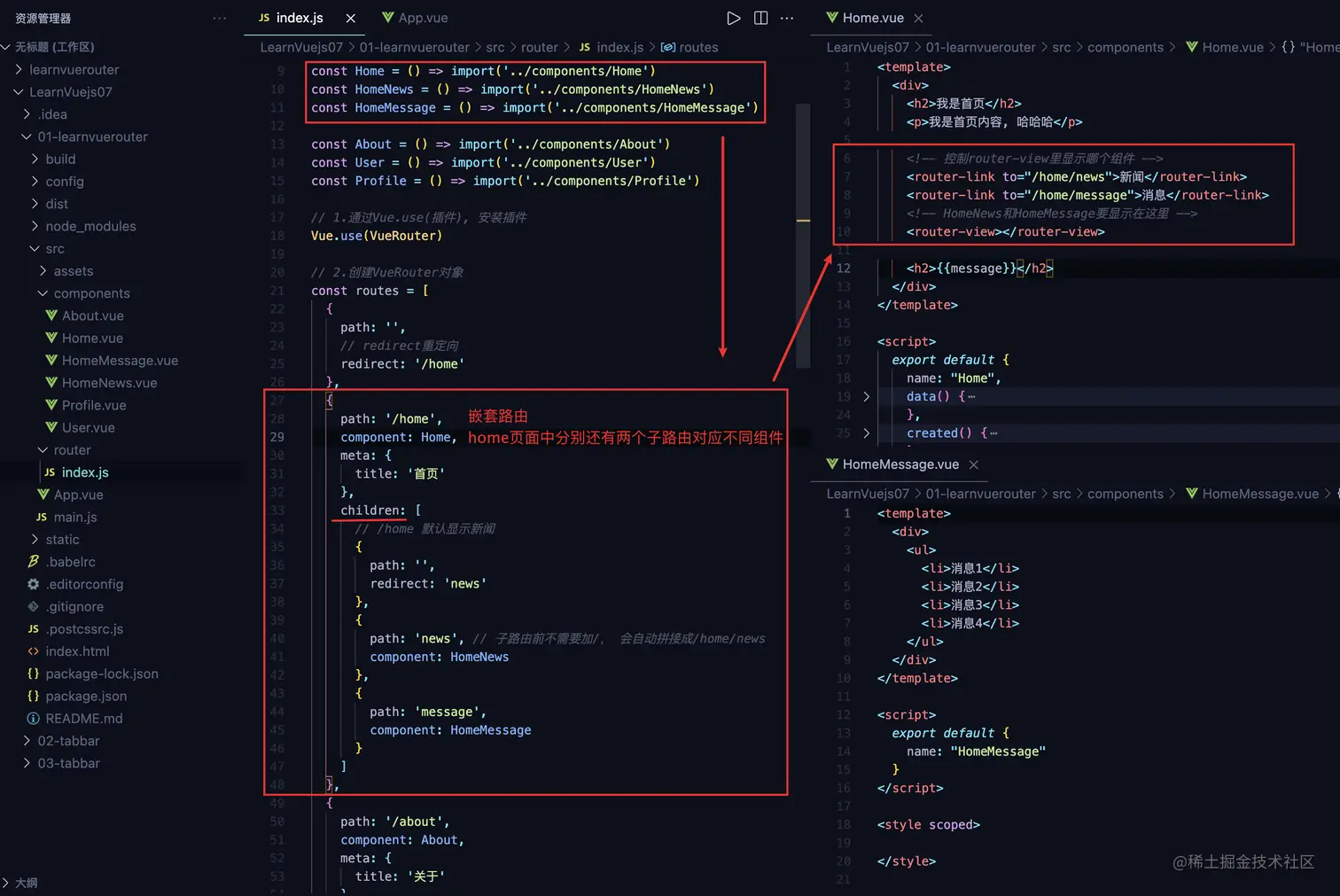
Task: Open Profile.vue in the explorer
Action: pos(94,405)
